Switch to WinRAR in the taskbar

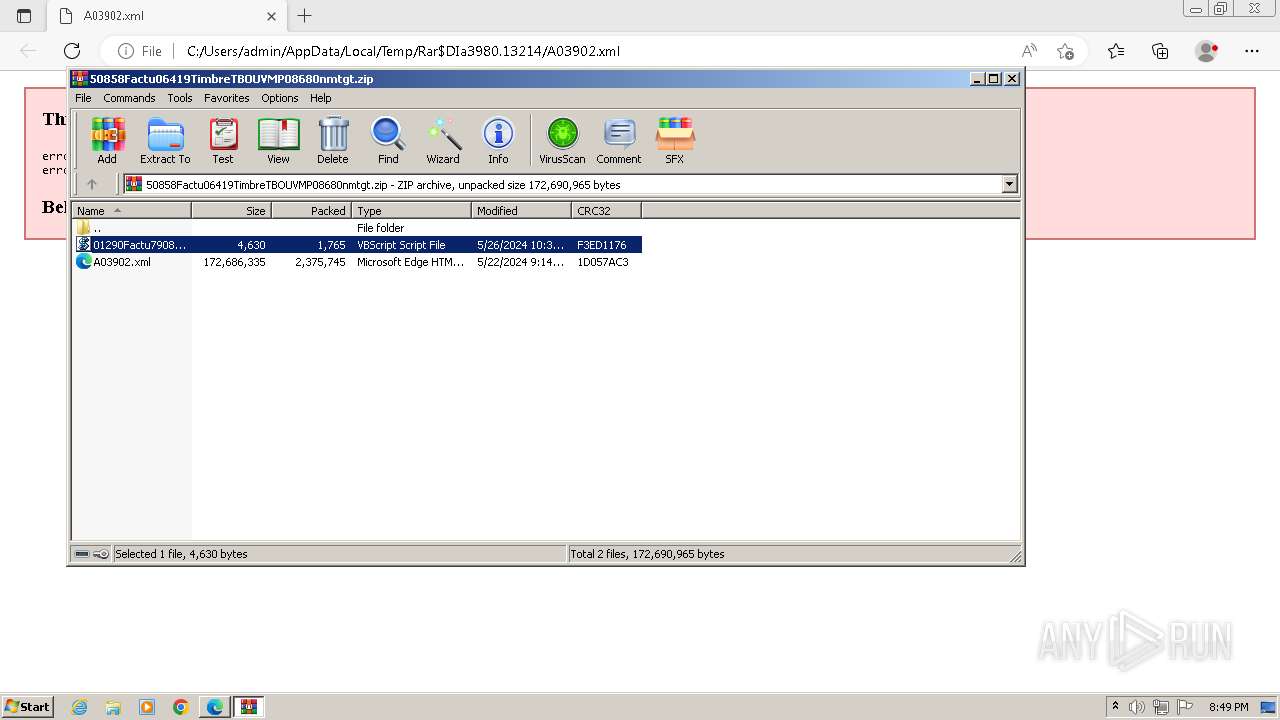tap(249, 707)
